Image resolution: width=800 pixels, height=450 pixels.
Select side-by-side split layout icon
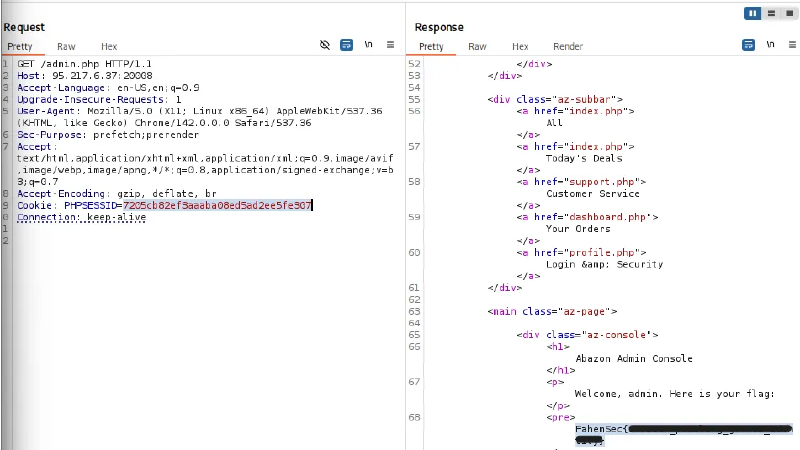click(x=753, y=13)
